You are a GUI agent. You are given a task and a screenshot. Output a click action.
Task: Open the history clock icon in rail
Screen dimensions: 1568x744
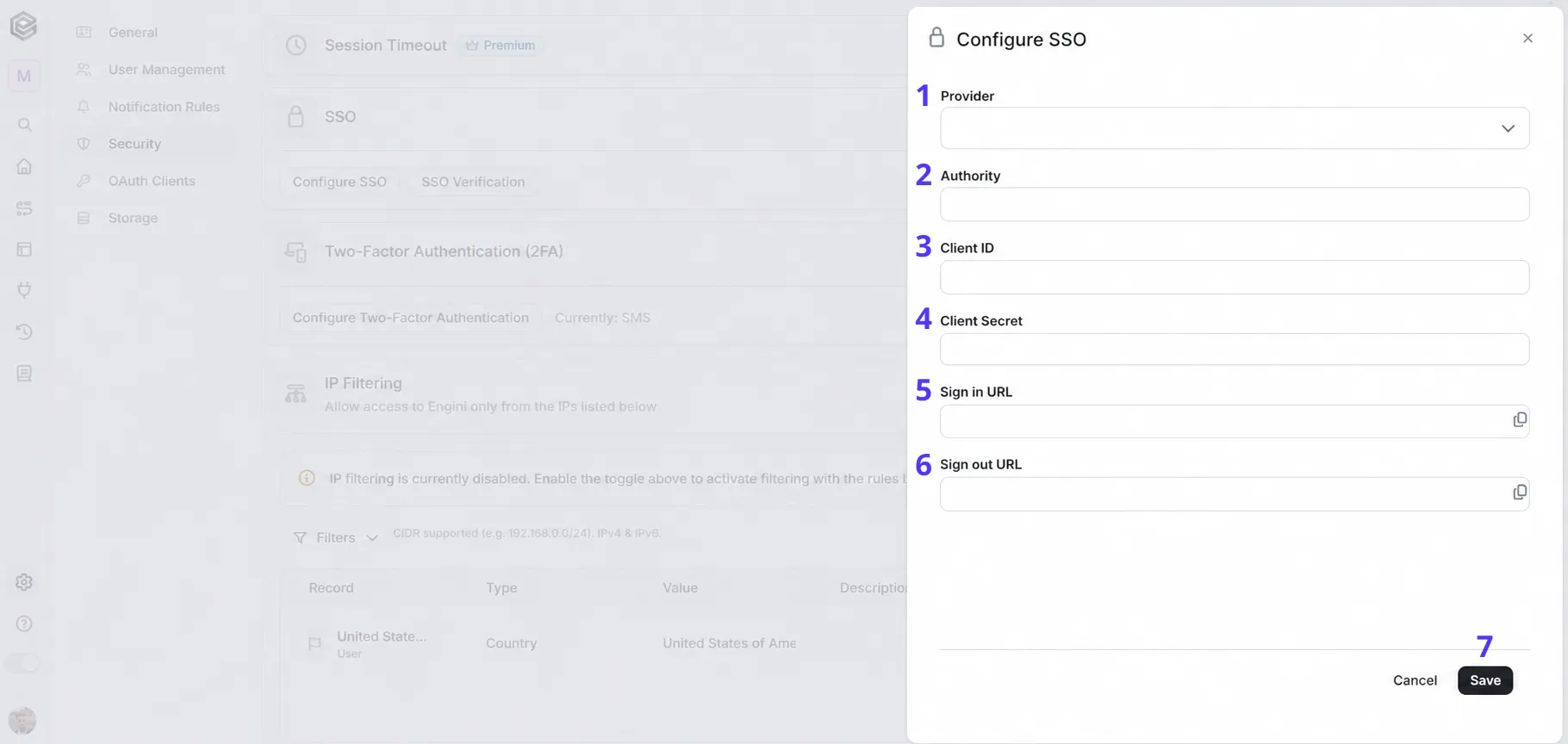click(x=24, y=332)
